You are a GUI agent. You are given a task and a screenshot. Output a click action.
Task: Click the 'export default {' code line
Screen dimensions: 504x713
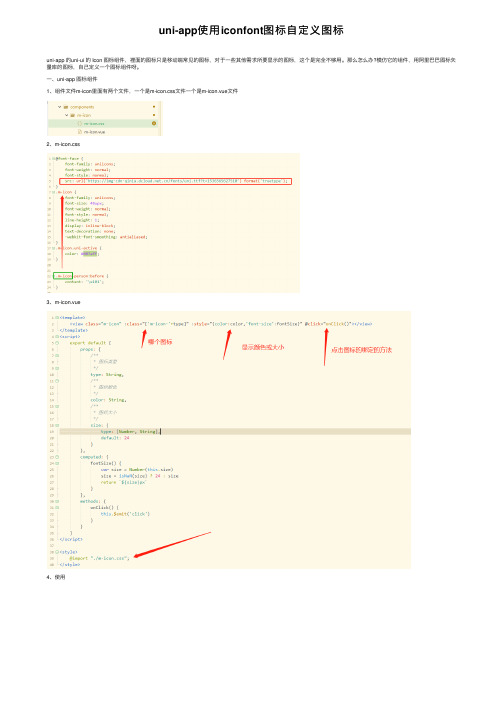coord(91,343)
